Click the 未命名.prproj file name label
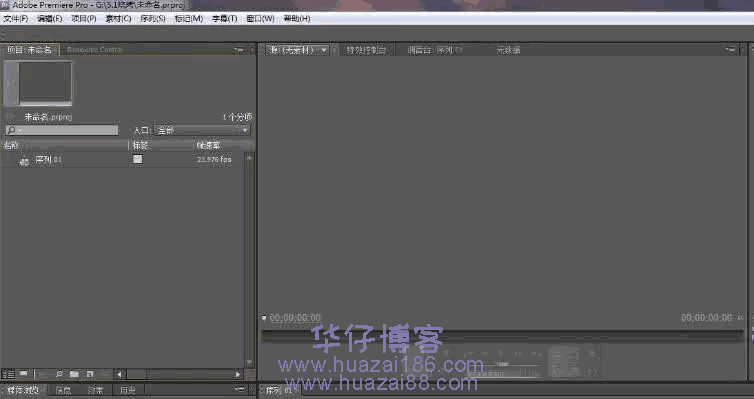 click(x=48, y=117)
